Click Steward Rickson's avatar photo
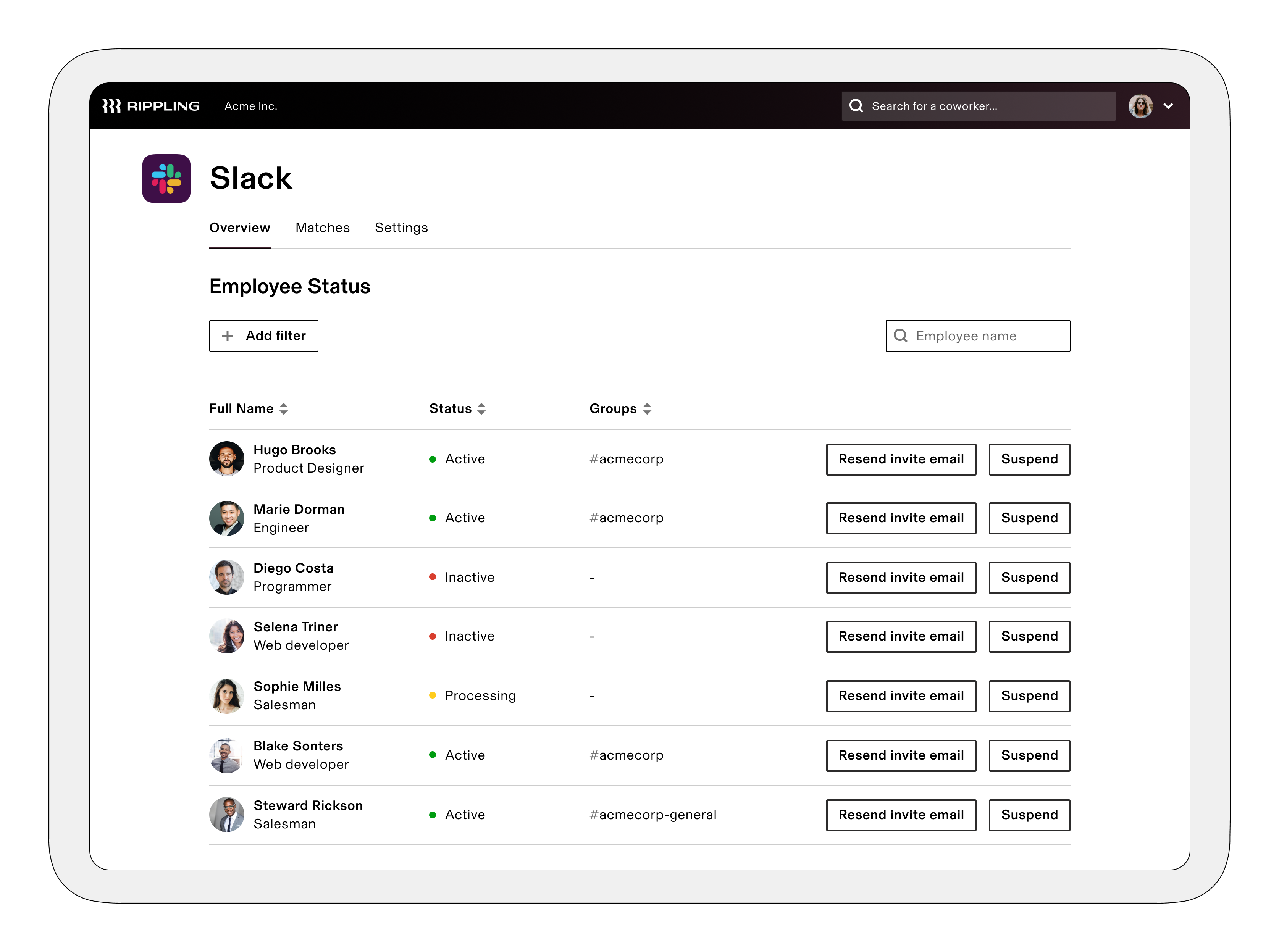1279x952 pixels. pos(226,814)
